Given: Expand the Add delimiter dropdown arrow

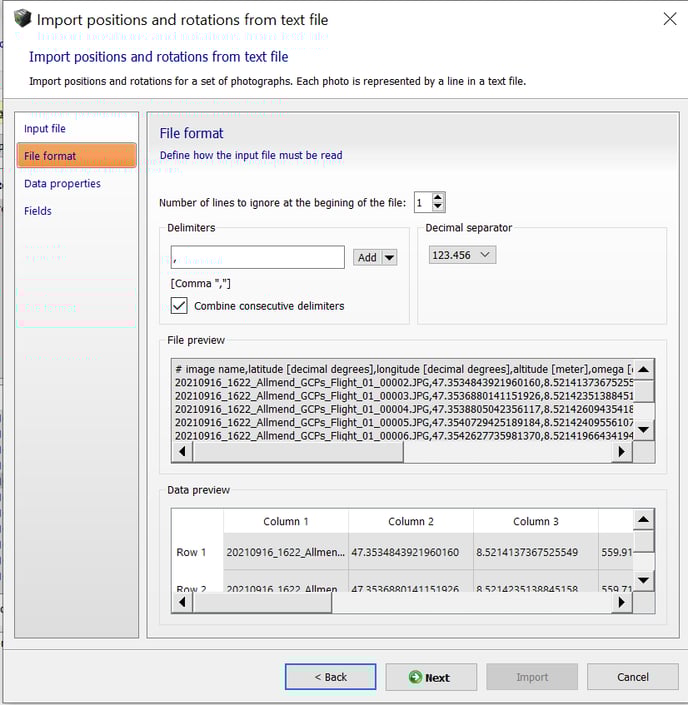Looking at the screenshot, I should (389, 258).
